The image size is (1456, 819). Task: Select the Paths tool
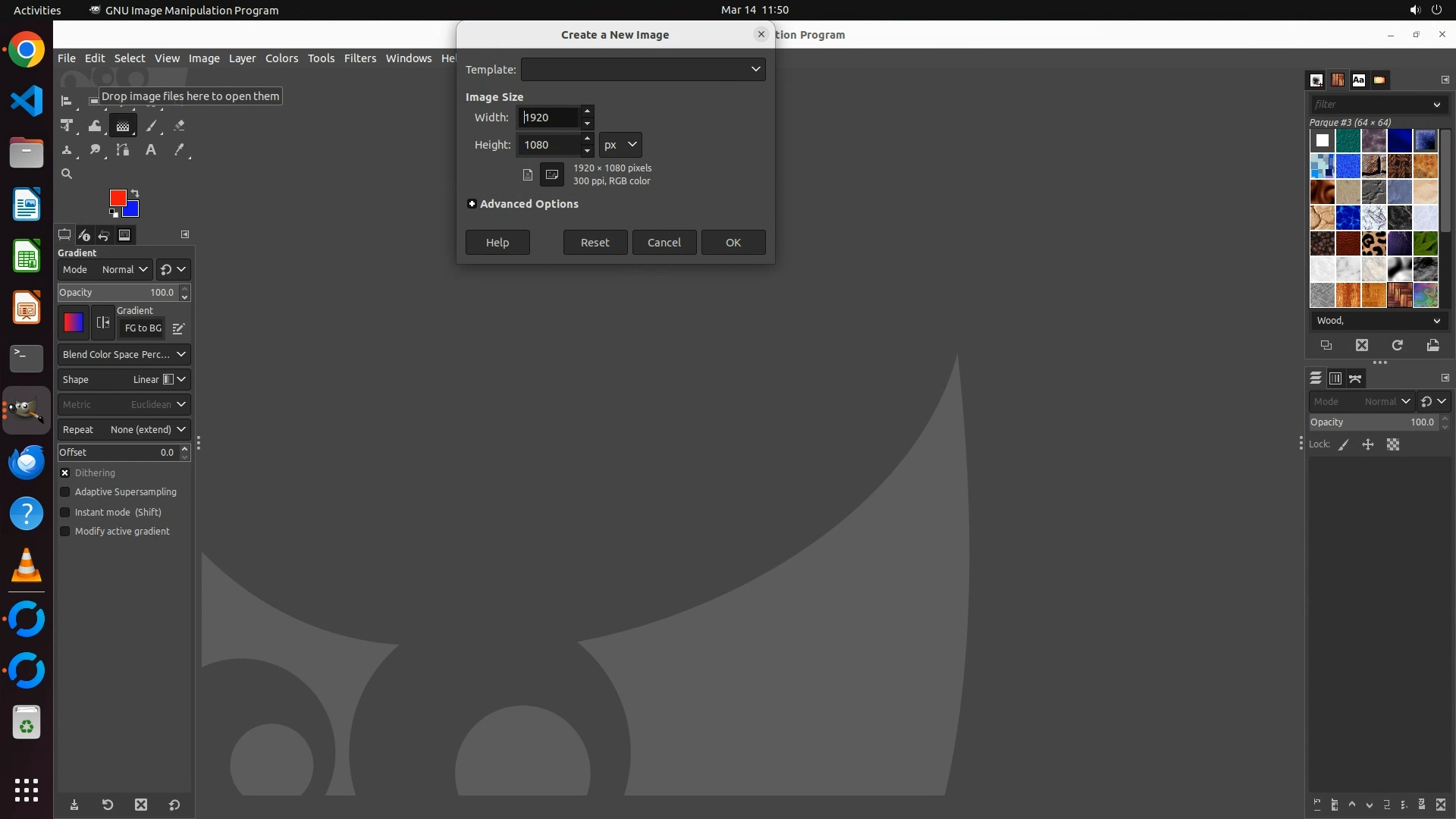[123, 150]
